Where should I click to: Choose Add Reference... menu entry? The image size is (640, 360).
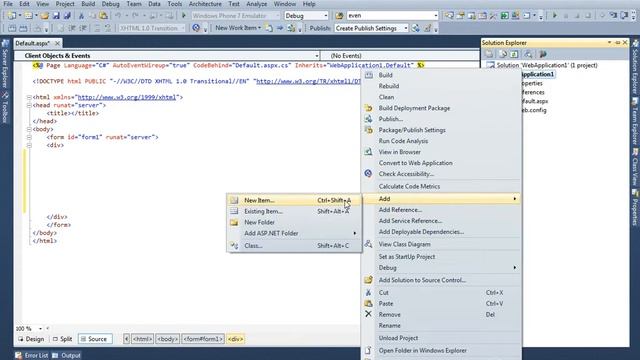click(441, 210)
